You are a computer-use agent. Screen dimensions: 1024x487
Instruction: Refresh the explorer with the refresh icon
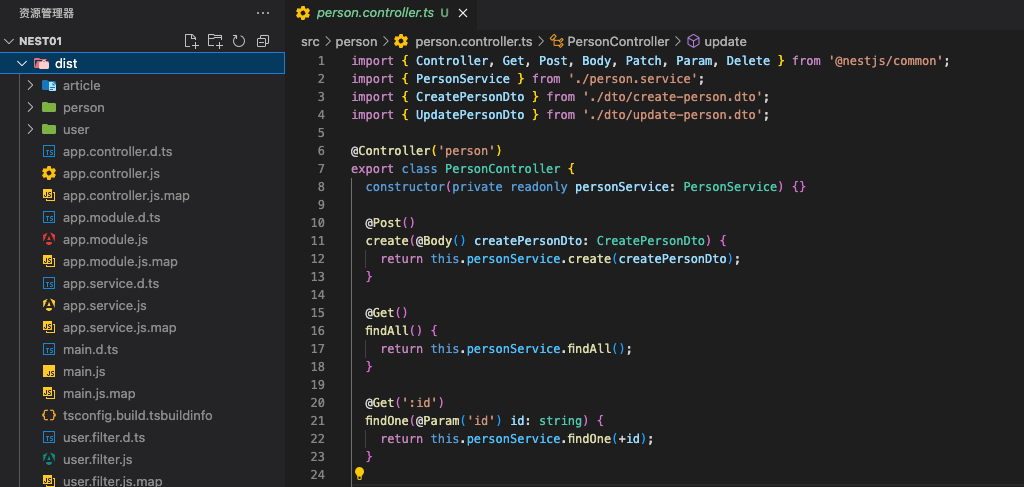(x=239, y=41)
